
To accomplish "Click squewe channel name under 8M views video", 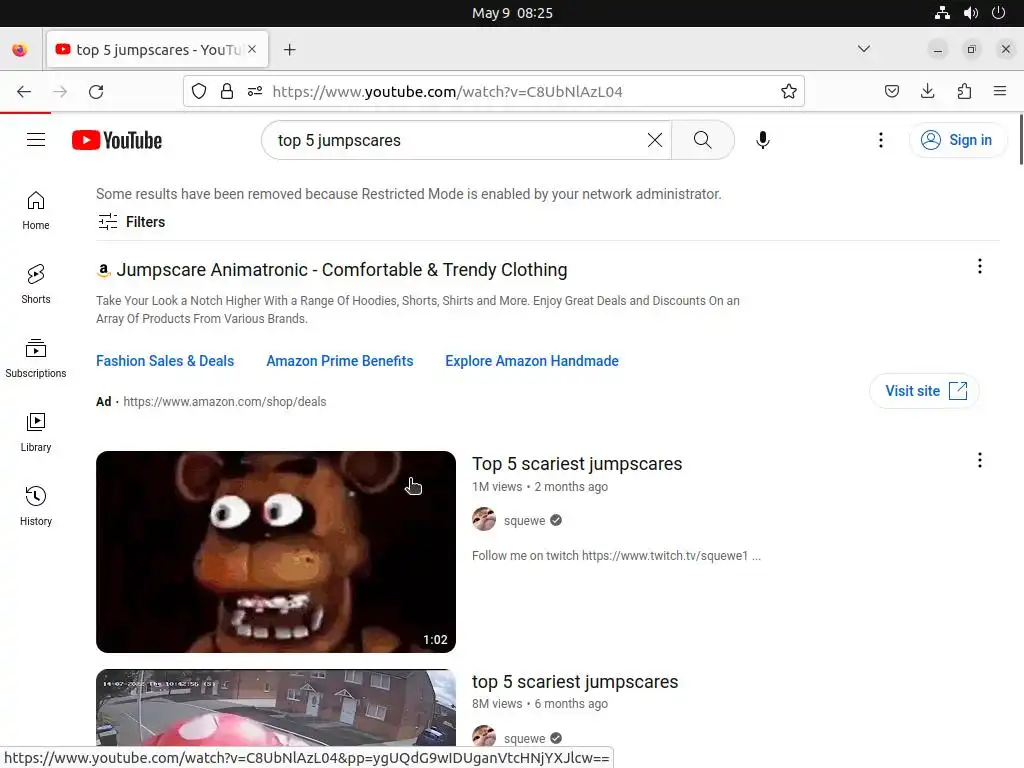I will click(524, 739).
